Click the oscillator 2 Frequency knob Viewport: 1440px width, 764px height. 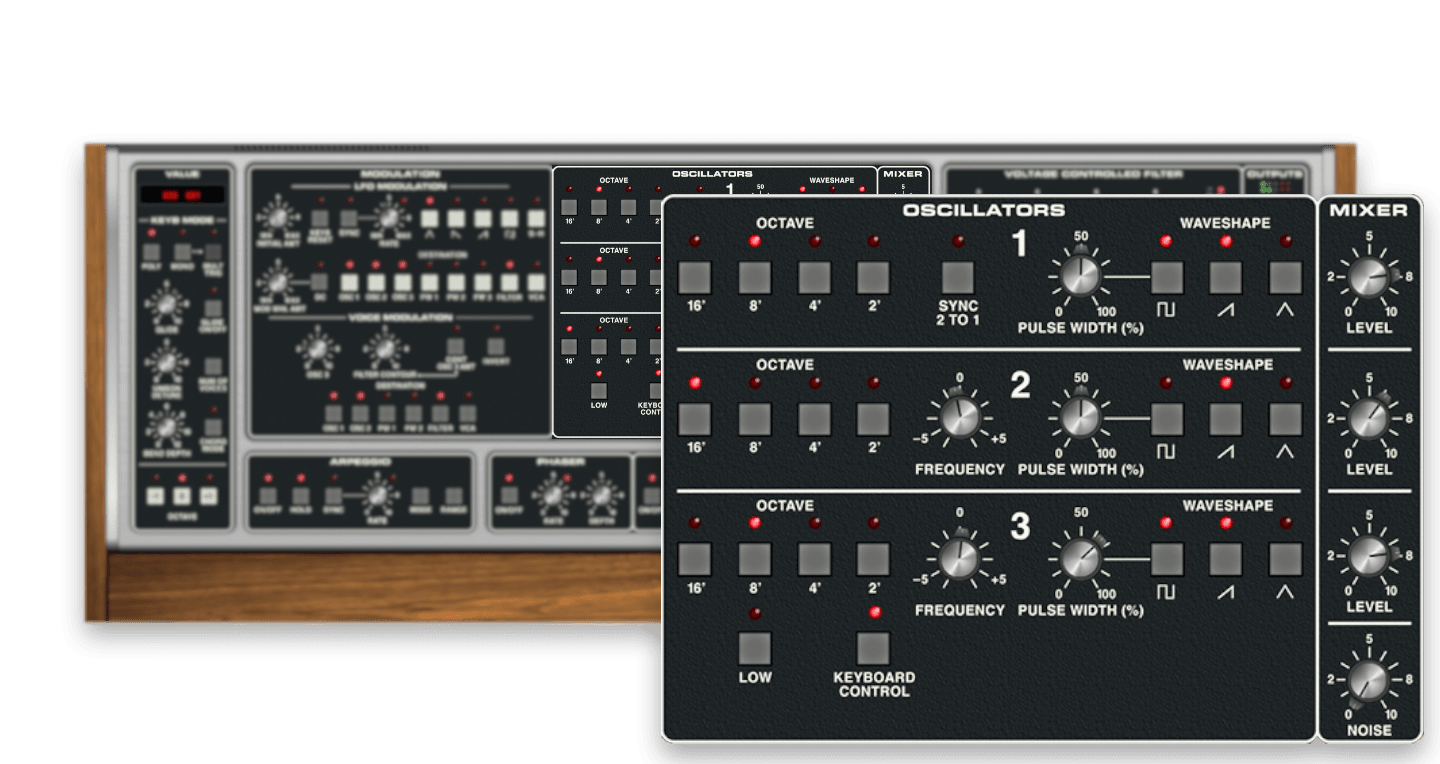point(959,418)
